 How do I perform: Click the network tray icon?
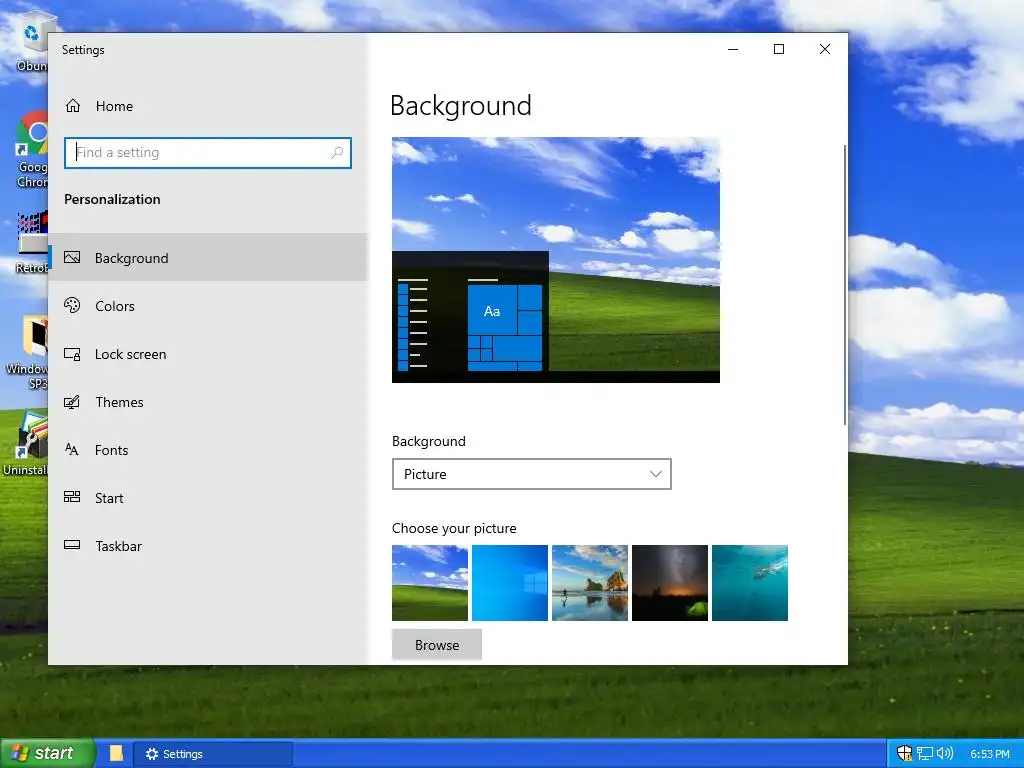924,754
